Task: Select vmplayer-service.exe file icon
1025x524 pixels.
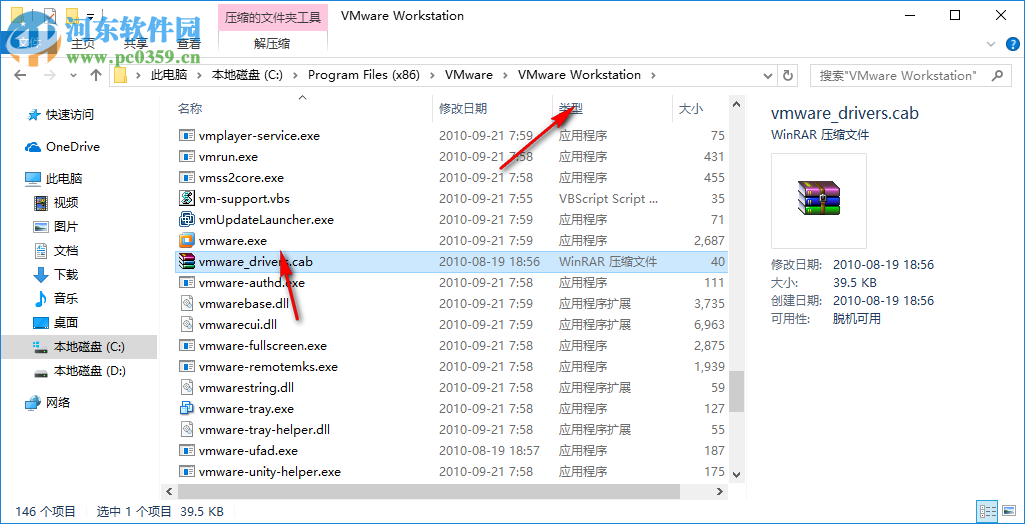Action: click(x=188, y=136)
